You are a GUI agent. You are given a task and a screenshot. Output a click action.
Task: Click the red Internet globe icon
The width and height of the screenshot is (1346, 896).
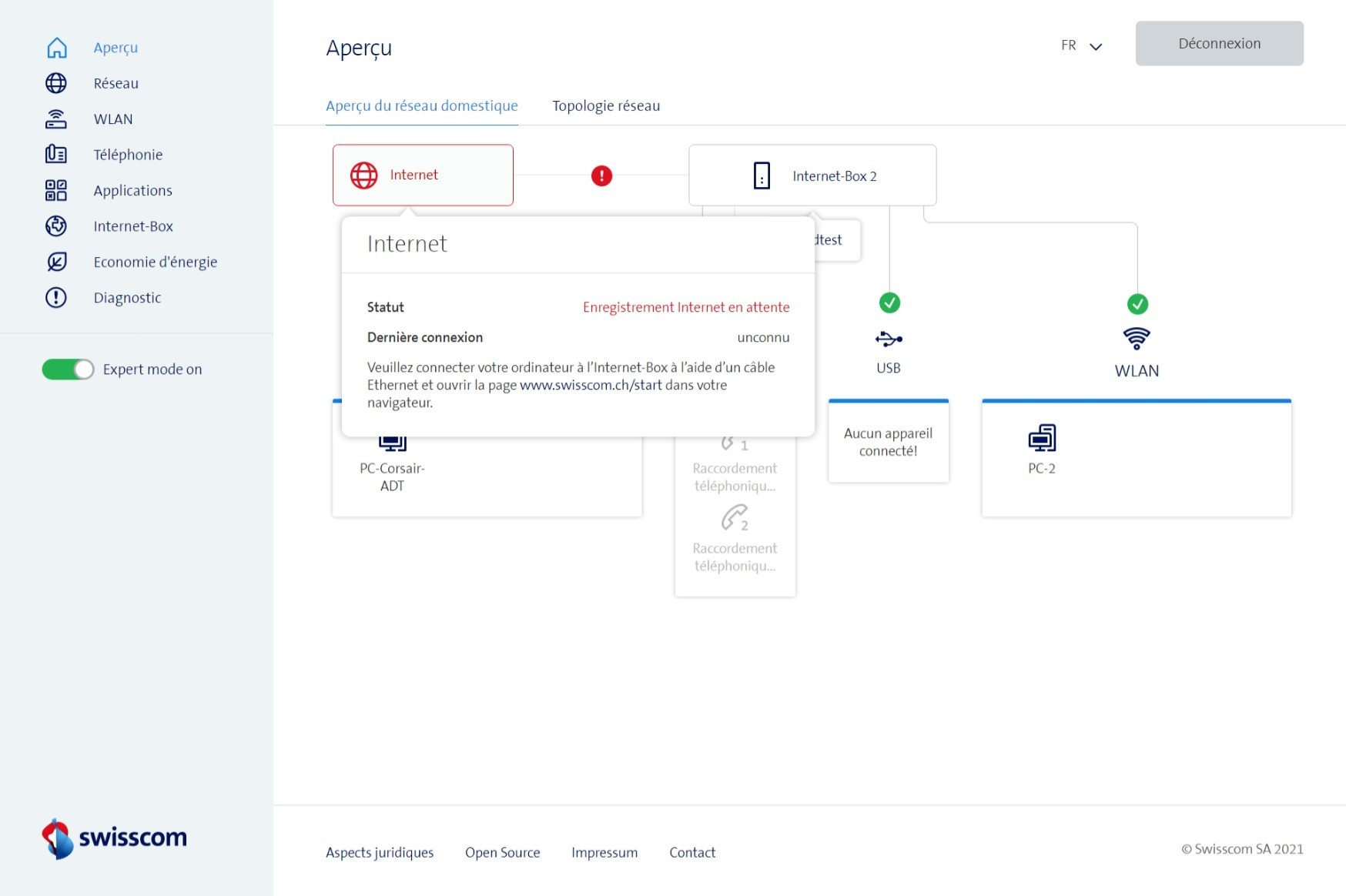(364, 176)
